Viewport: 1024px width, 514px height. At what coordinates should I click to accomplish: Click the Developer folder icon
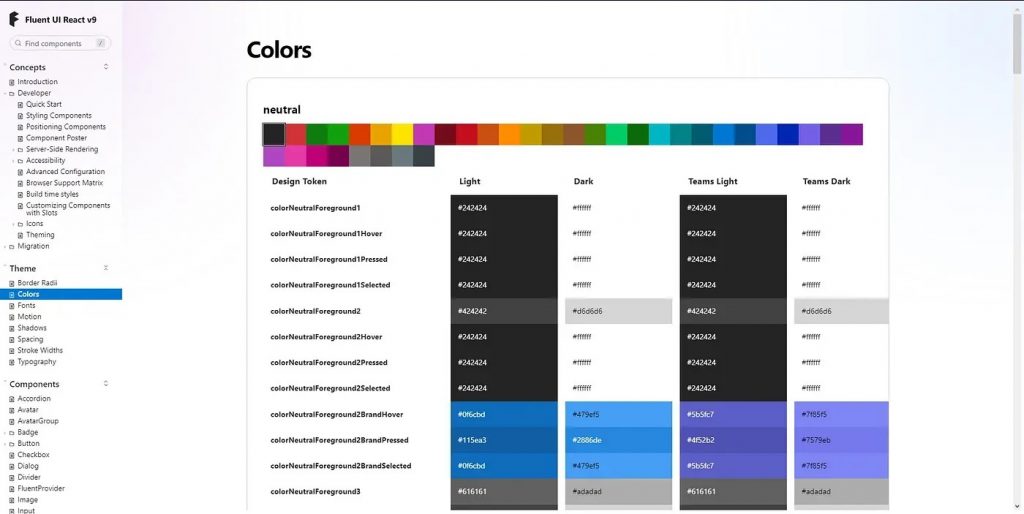click(x=12, y=93)
